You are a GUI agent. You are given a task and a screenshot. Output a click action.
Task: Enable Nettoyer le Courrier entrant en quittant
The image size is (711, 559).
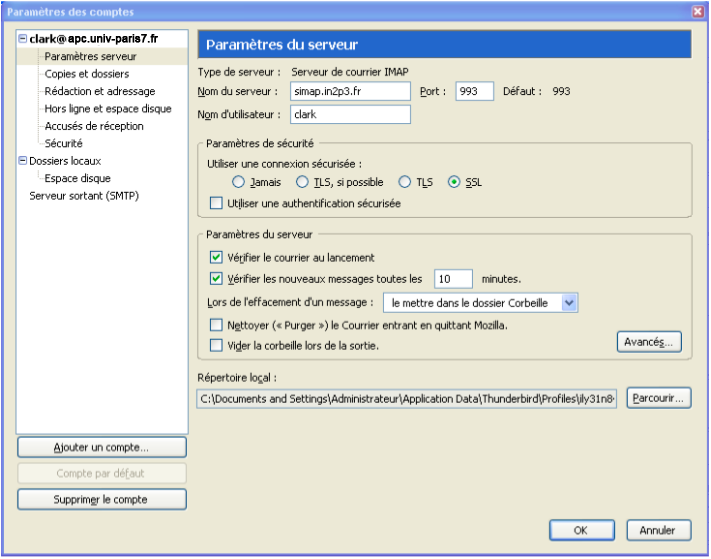[216, 325]
